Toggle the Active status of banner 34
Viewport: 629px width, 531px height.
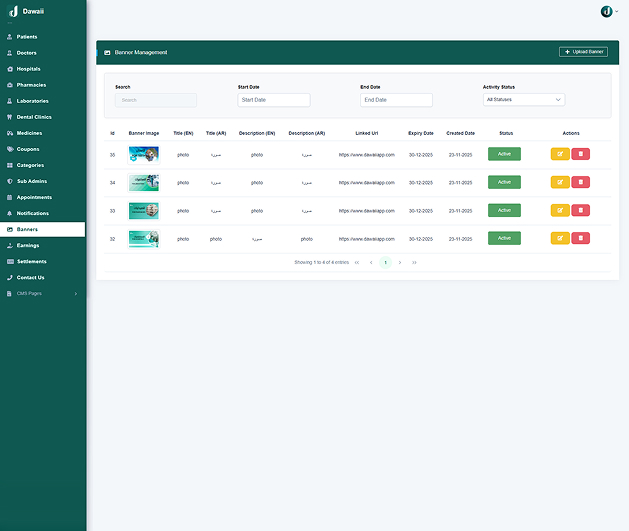tap(504, 182)
